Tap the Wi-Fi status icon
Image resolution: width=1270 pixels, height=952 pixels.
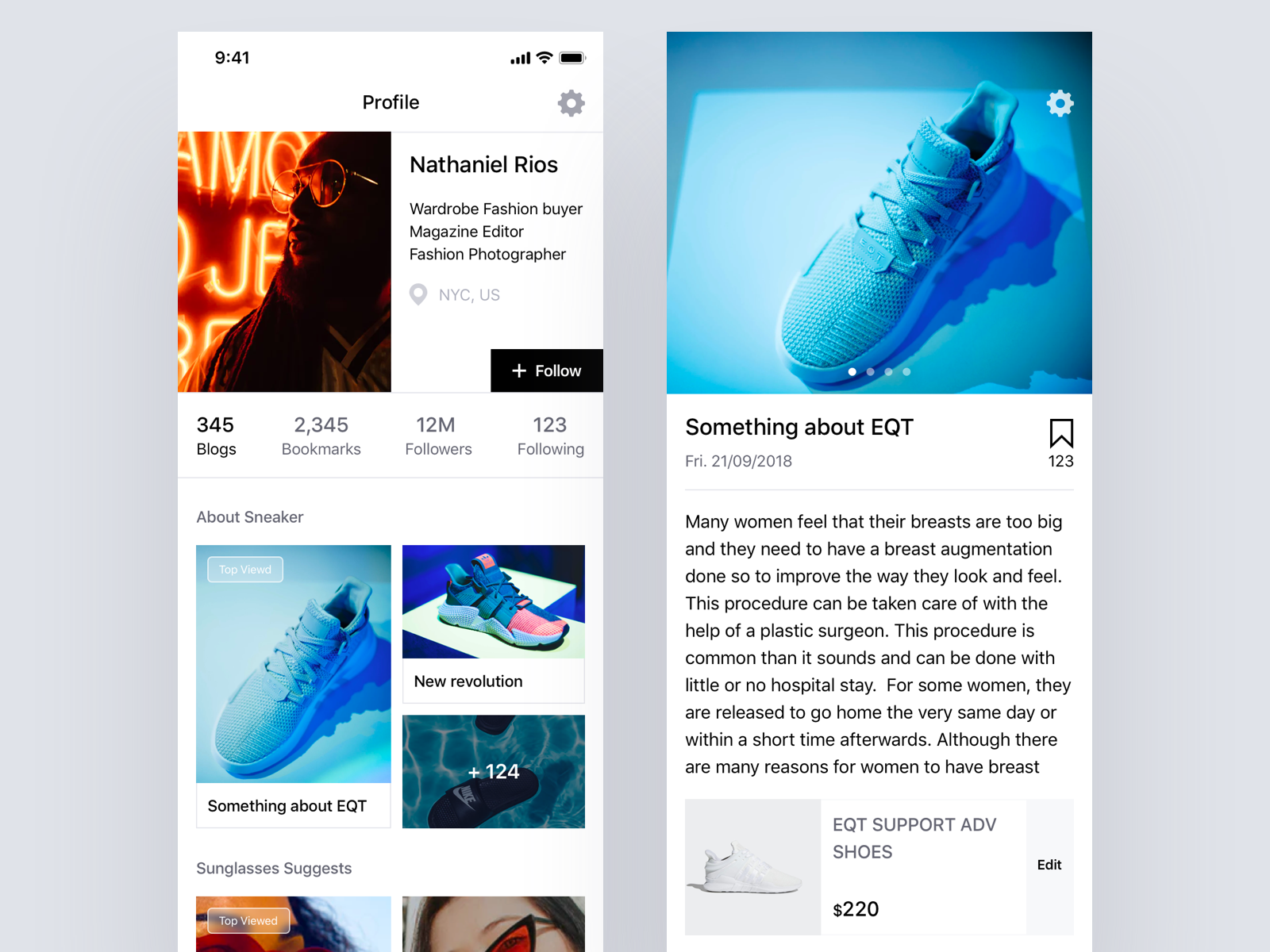pyautogui.click(x=545, y=58)
